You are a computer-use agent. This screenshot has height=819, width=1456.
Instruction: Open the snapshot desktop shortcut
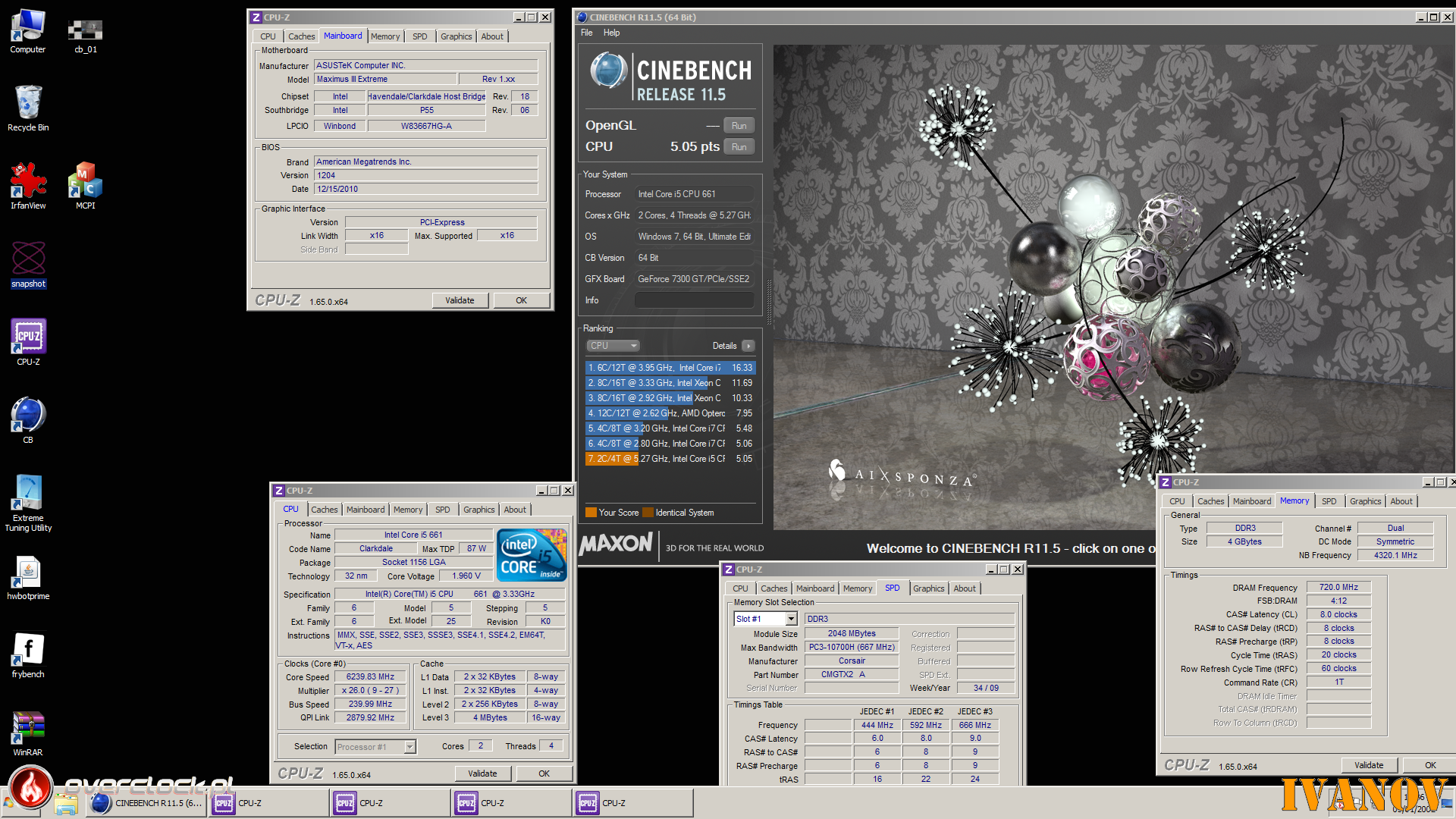coord(28,264)
